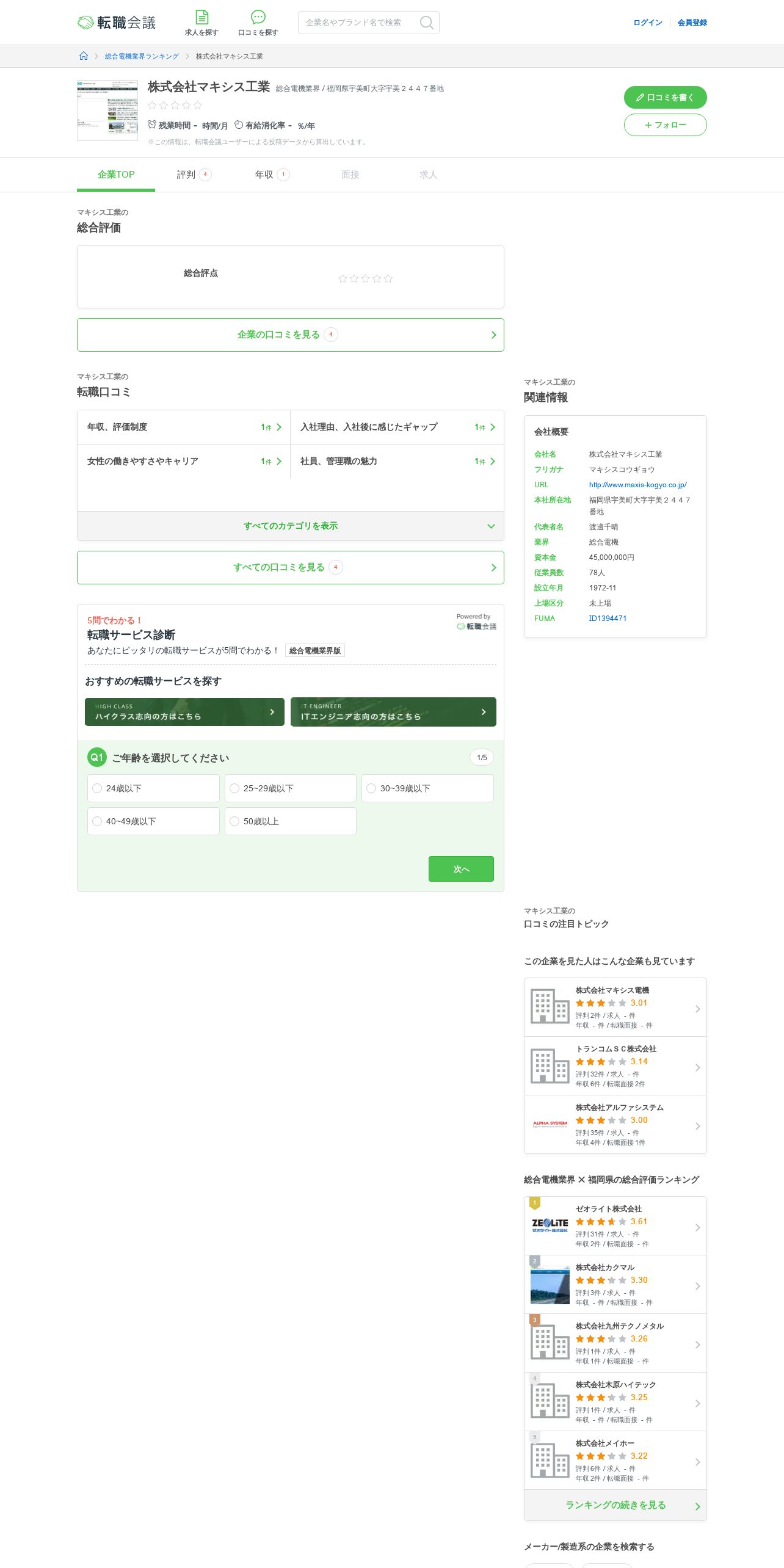Click 会員登録 link
Viewport: 784px width, 1568px height.
pyautogui.click(x=692, y=23)
